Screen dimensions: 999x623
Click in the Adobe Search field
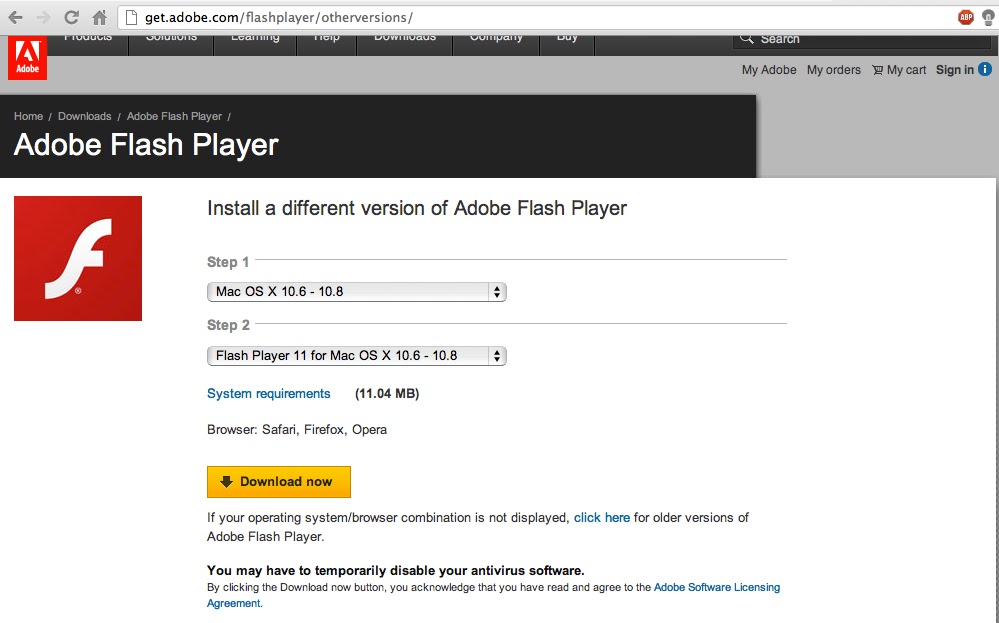tap(860, 39)
